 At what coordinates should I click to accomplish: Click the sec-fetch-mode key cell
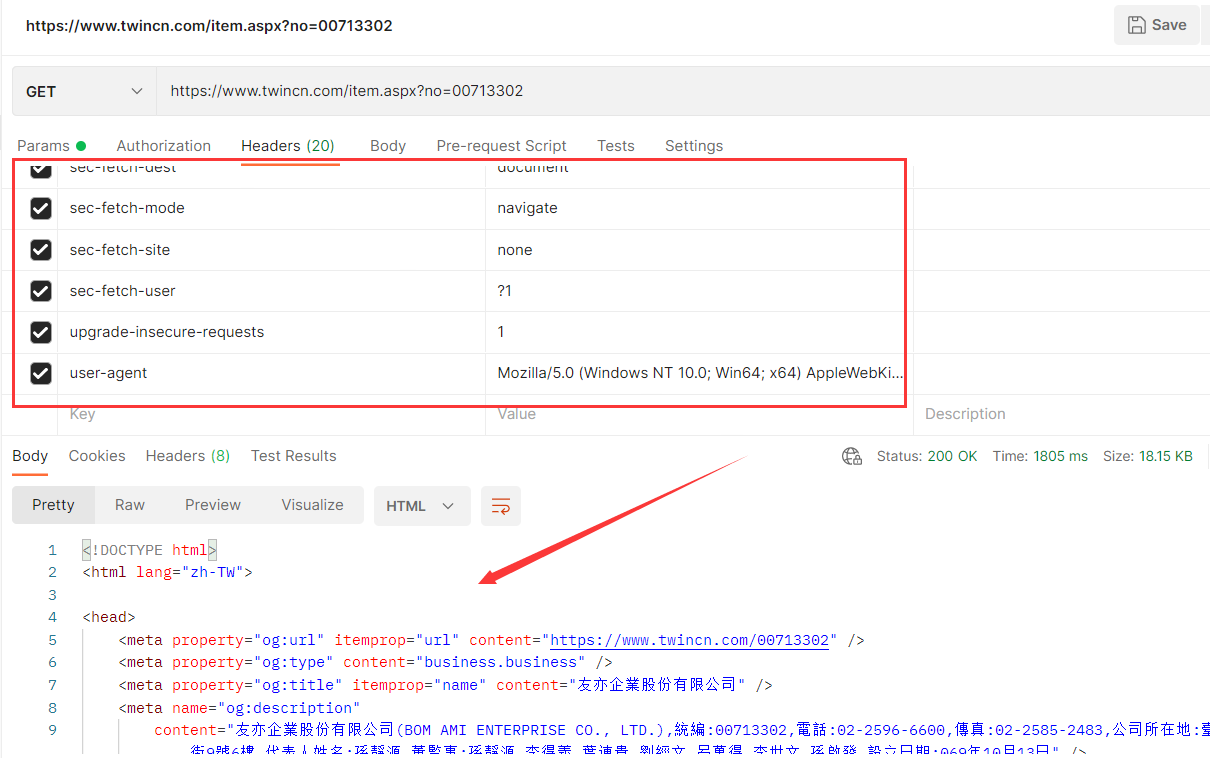(271, 208)
